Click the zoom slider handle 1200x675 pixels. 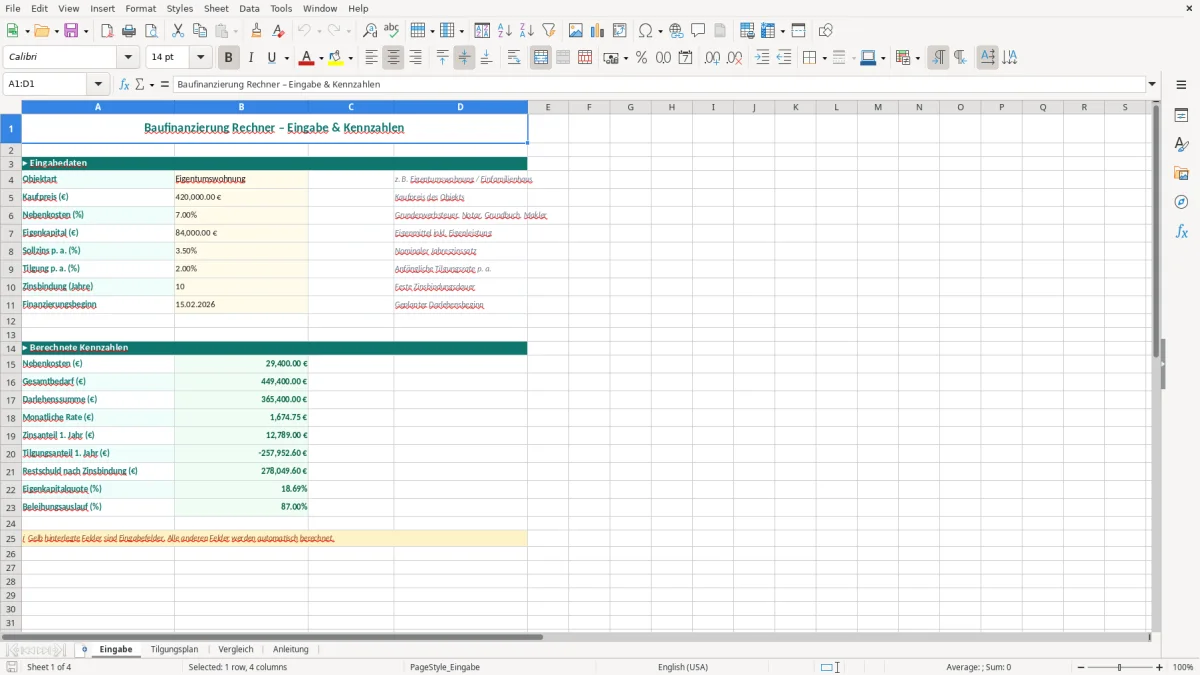1120,667
